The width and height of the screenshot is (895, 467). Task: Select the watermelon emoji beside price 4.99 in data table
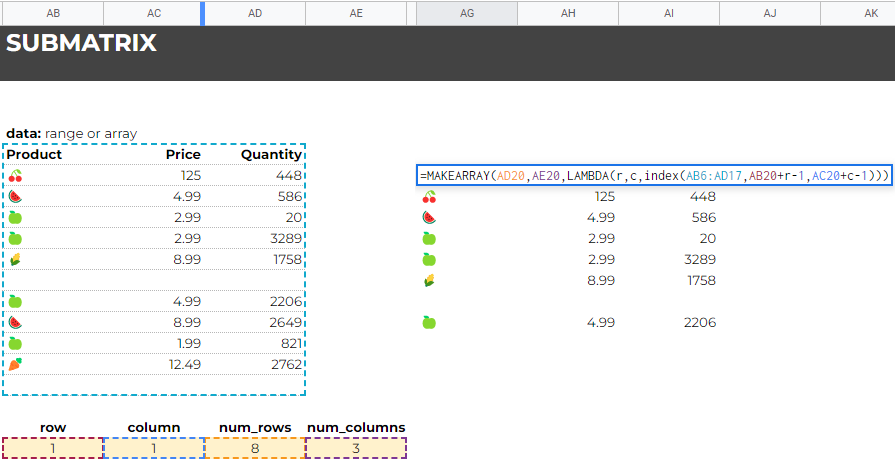pos(15,197)
